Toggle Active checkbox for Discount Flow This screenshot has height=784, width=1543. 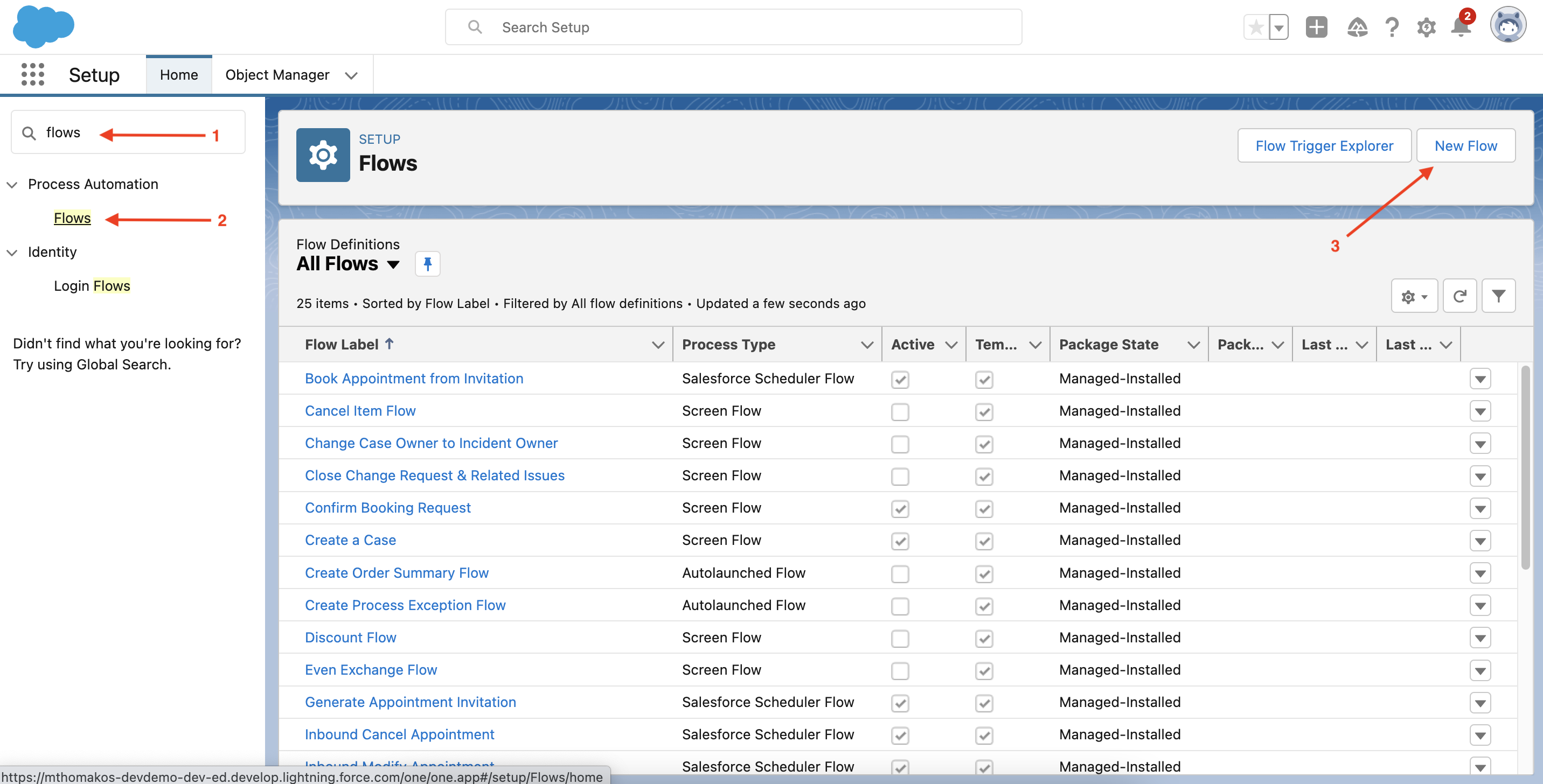[x=900, y=639]
